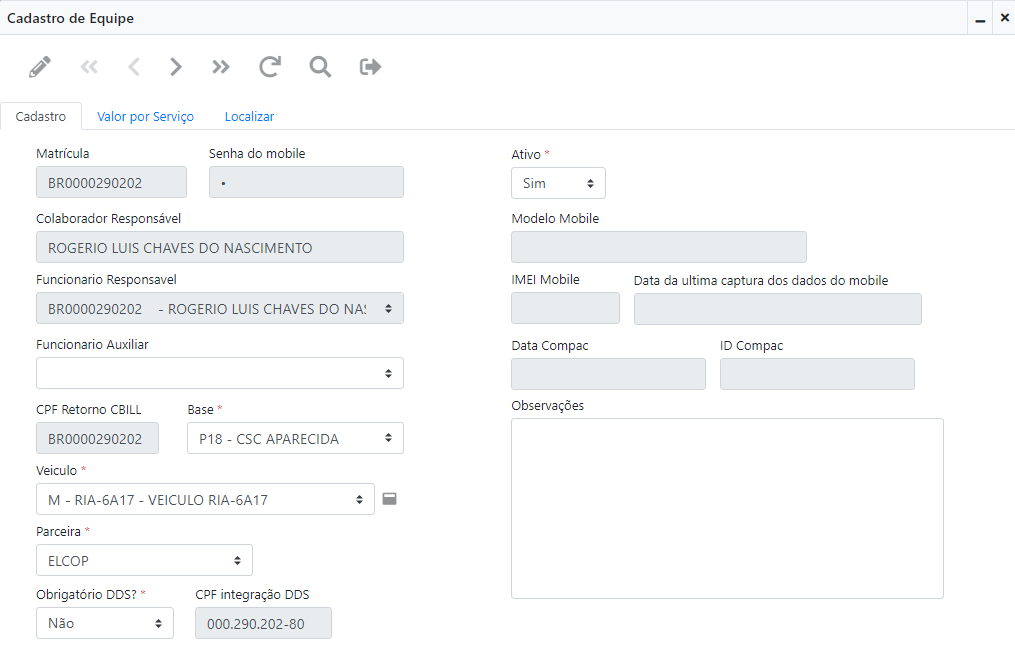Go to first record with double-left arrows

pos(89,67)
